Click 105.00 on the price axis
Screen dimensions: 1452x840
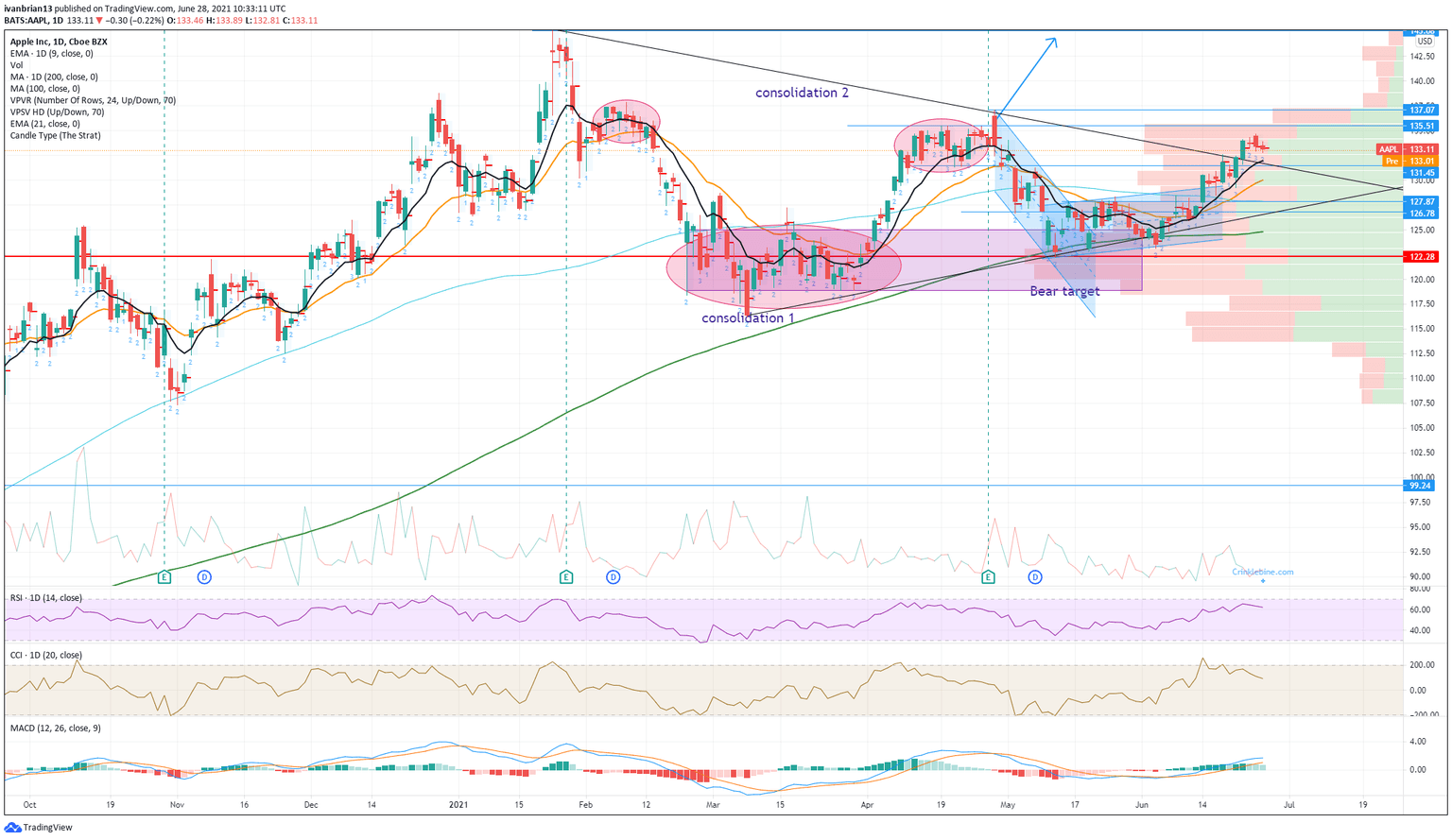pos(1422,428)
